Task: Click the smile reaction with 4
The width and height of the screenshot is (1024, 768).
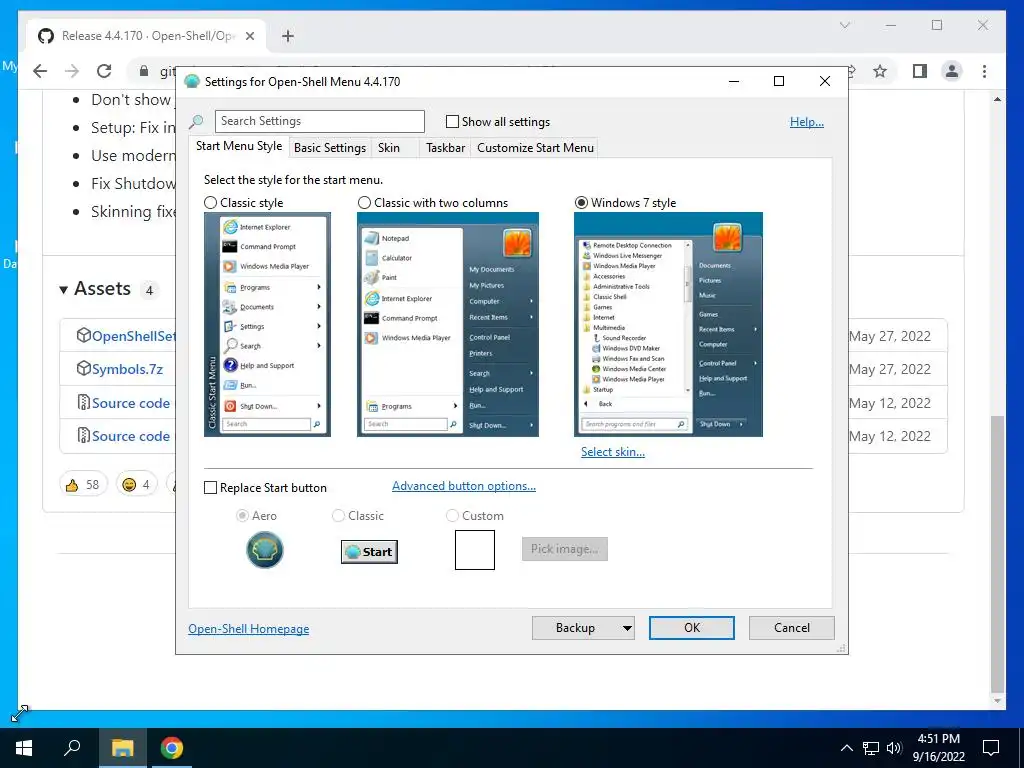Action: pos(136,485)
